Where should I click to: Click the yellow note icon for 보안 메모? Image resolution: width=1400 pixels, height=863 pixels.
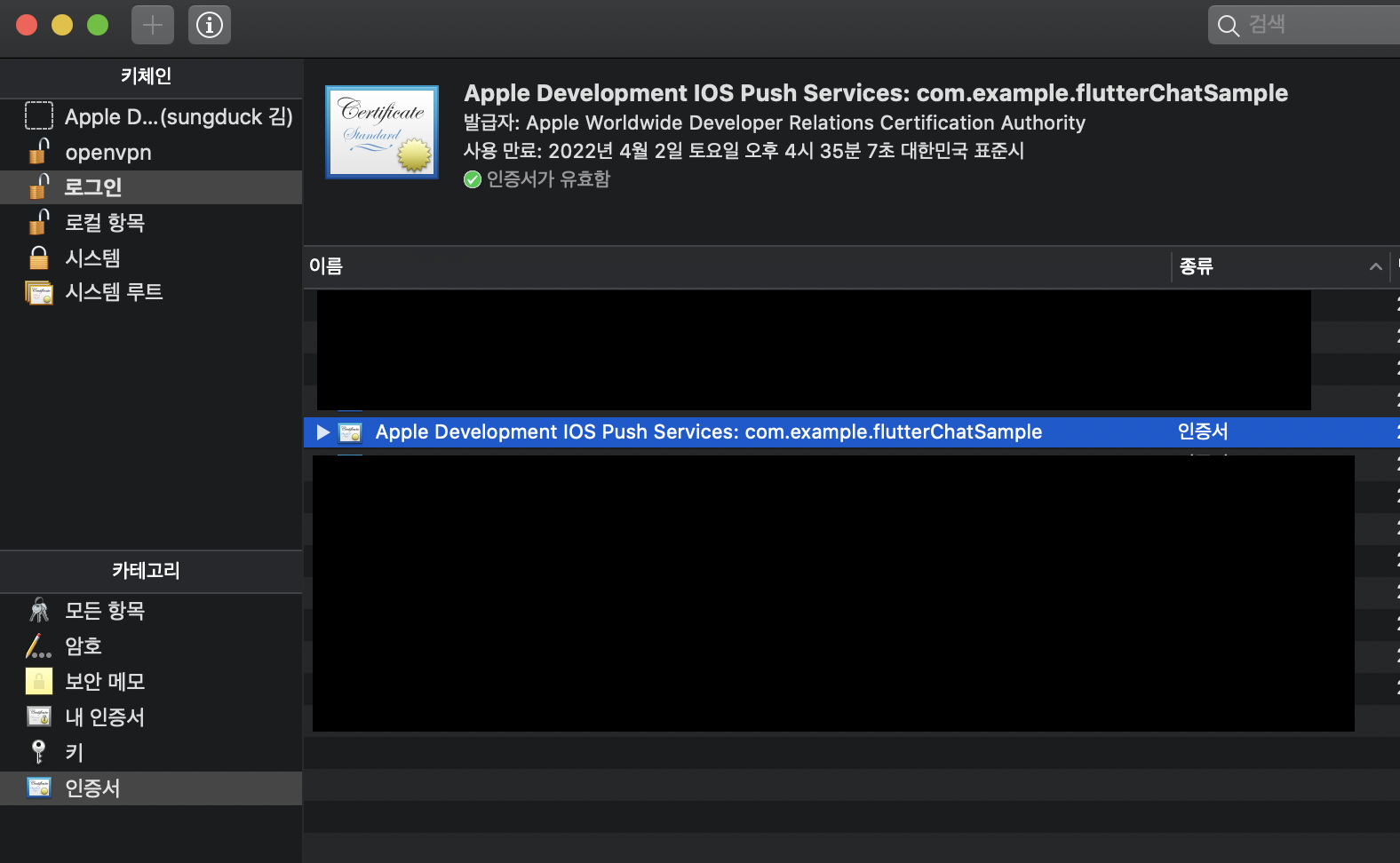39,681
